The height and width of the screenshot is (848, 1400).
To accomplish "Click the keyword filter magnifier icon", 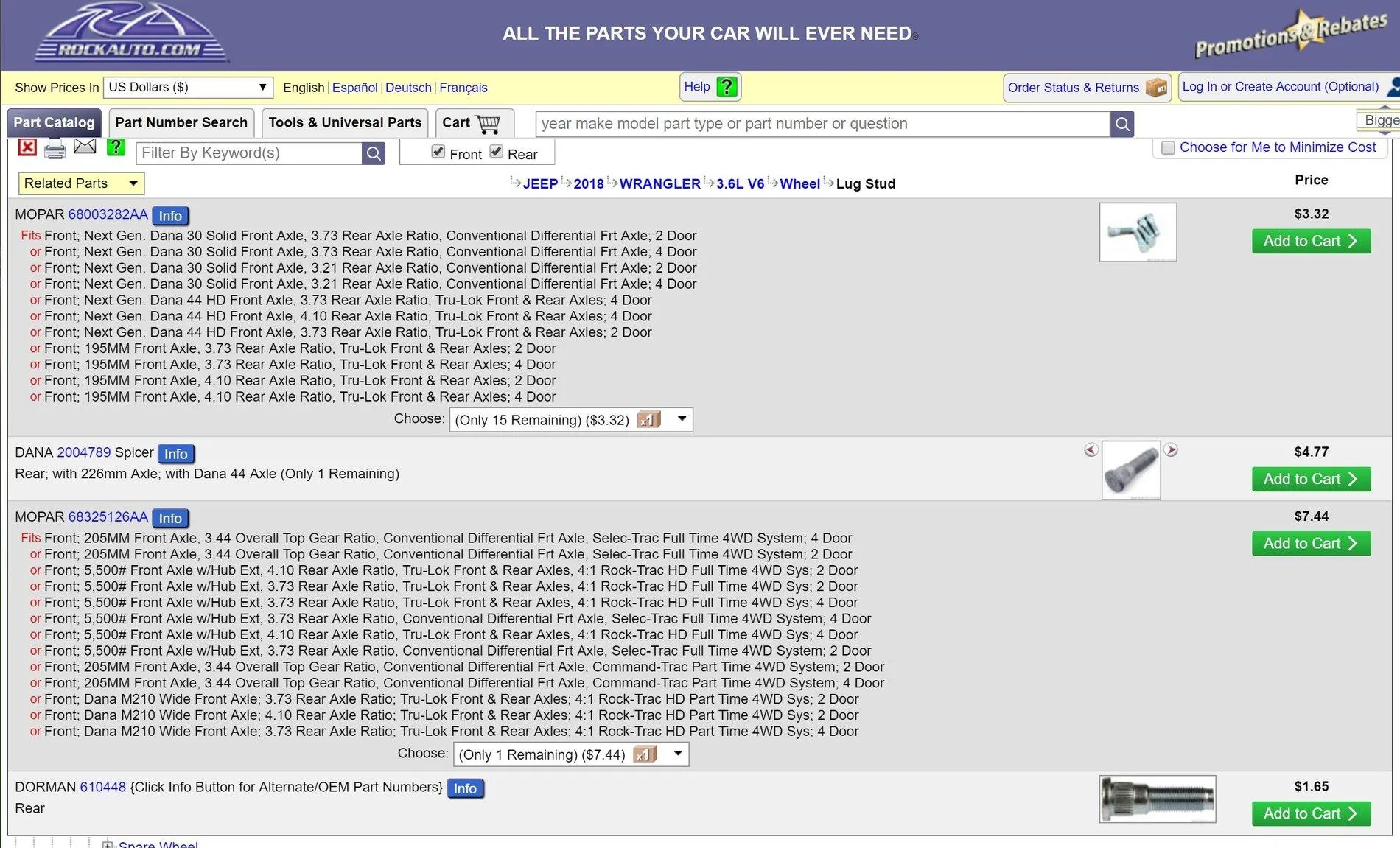I will pos(374,153).
